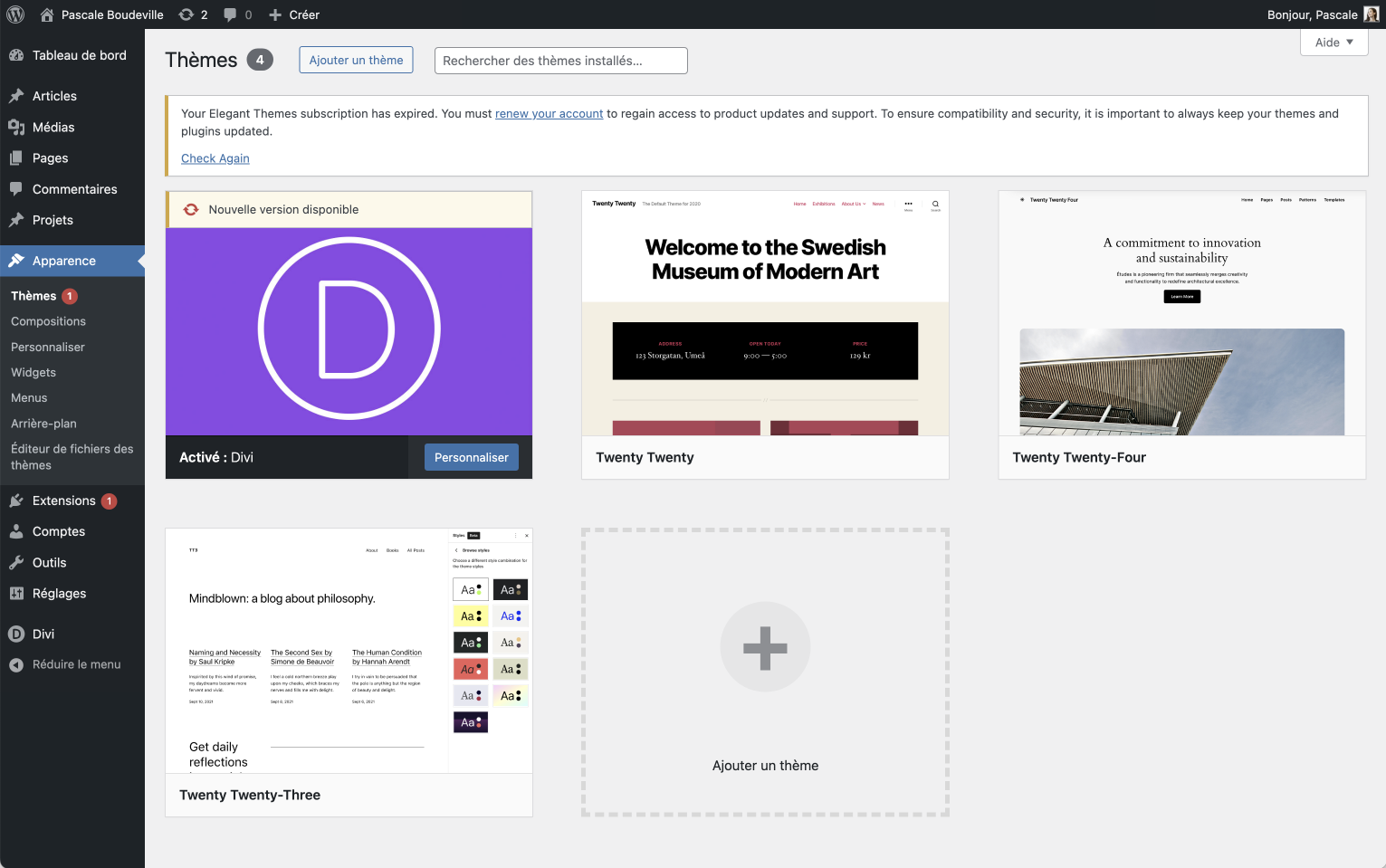This screenshot has width=1386, height=868.
Task: Click the Nouvelle version disponible notice
Action: 349,209
